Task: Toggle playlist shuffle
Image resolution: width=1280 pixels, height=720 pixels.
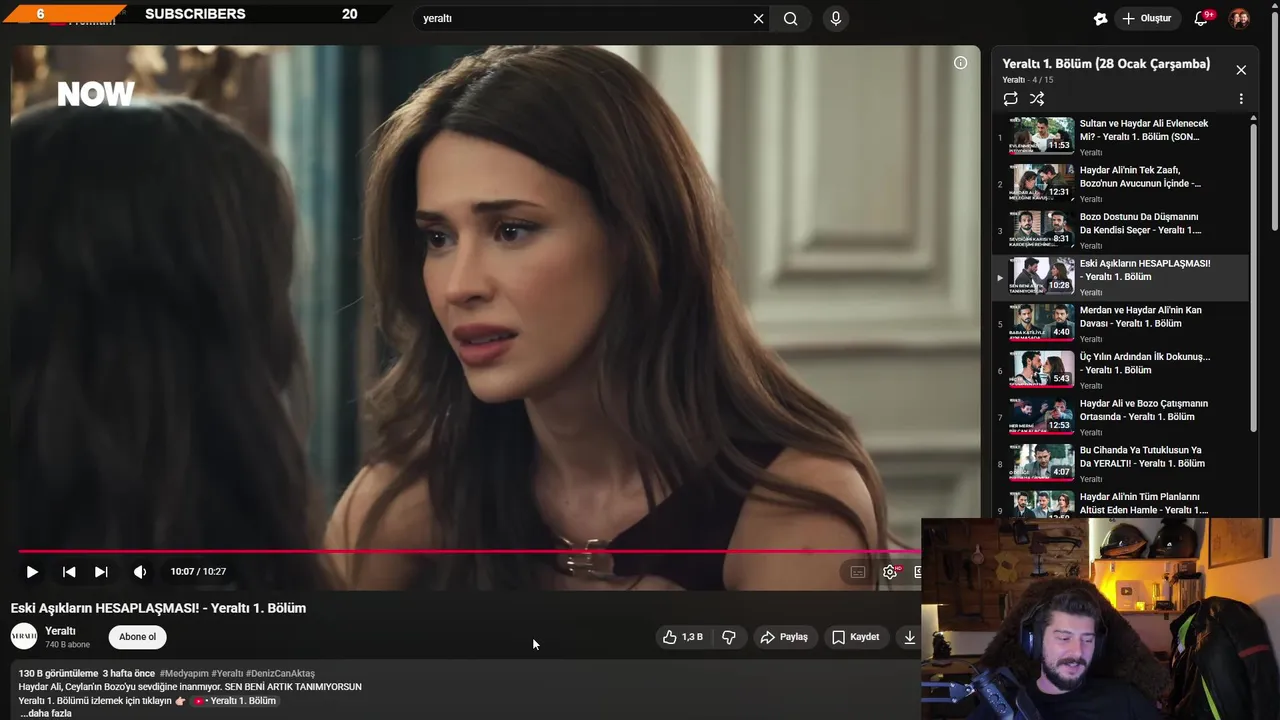Action: [x=1037, y=99]
